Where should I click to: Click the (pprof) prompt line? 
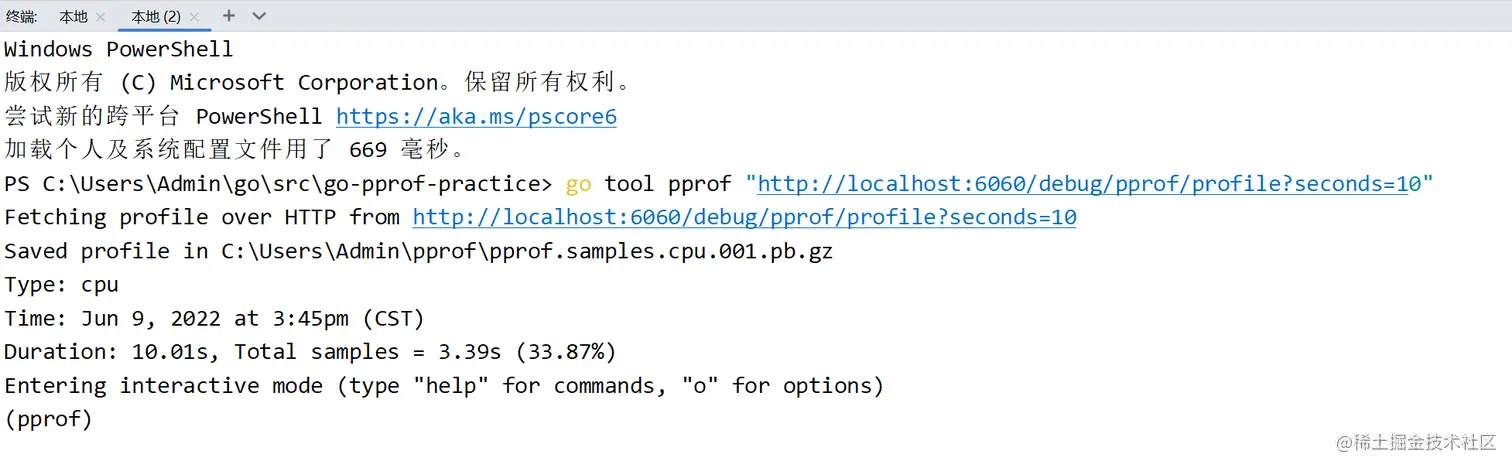49,419
